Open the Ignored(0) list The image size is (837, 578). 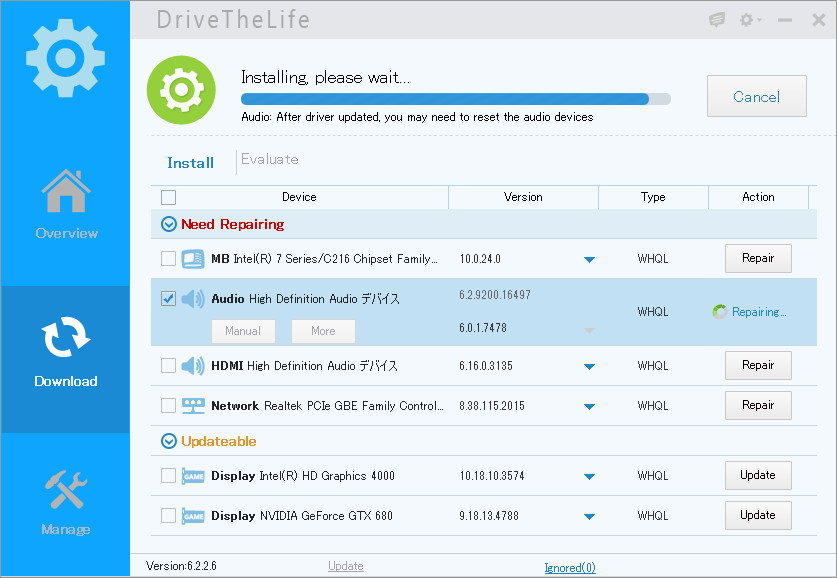pos(569,566)
